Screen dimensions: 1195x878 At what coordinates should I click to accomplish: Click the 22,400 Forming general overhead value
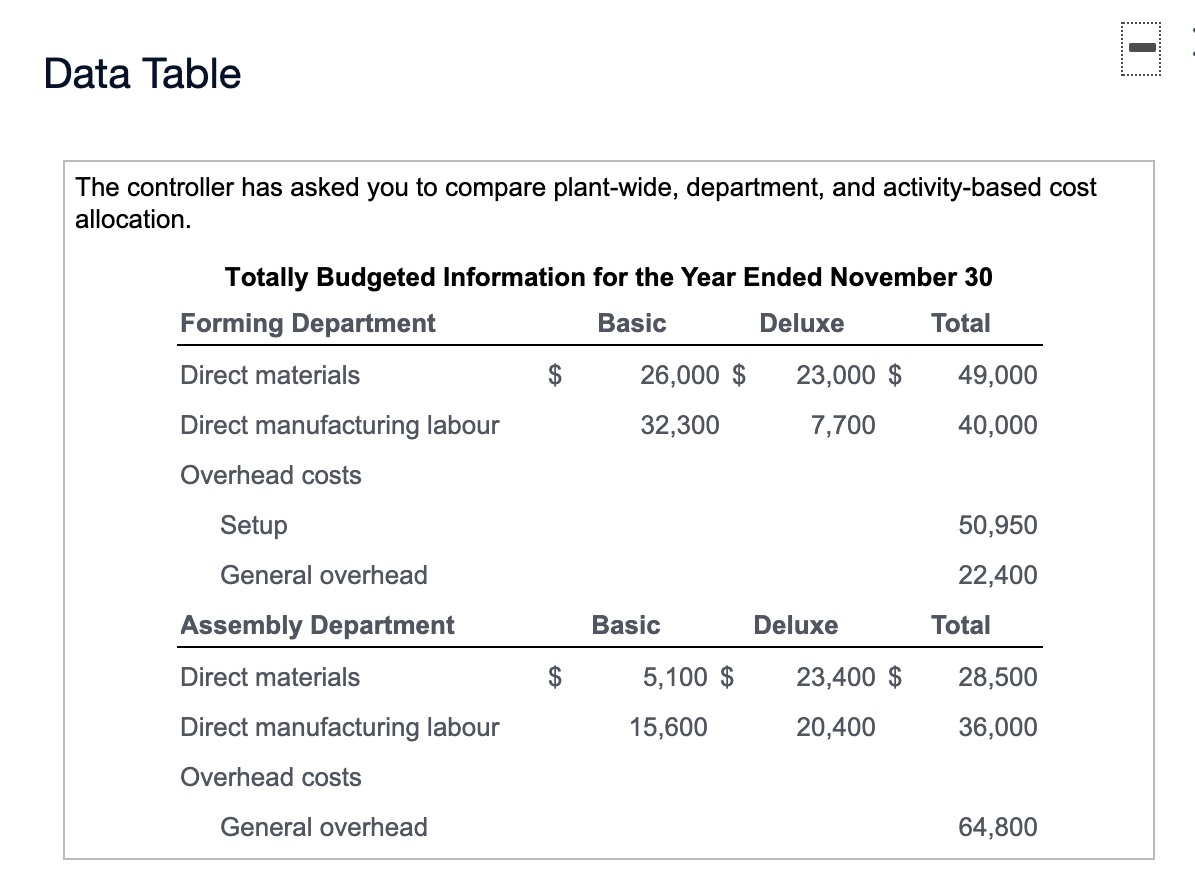[997, 575]
